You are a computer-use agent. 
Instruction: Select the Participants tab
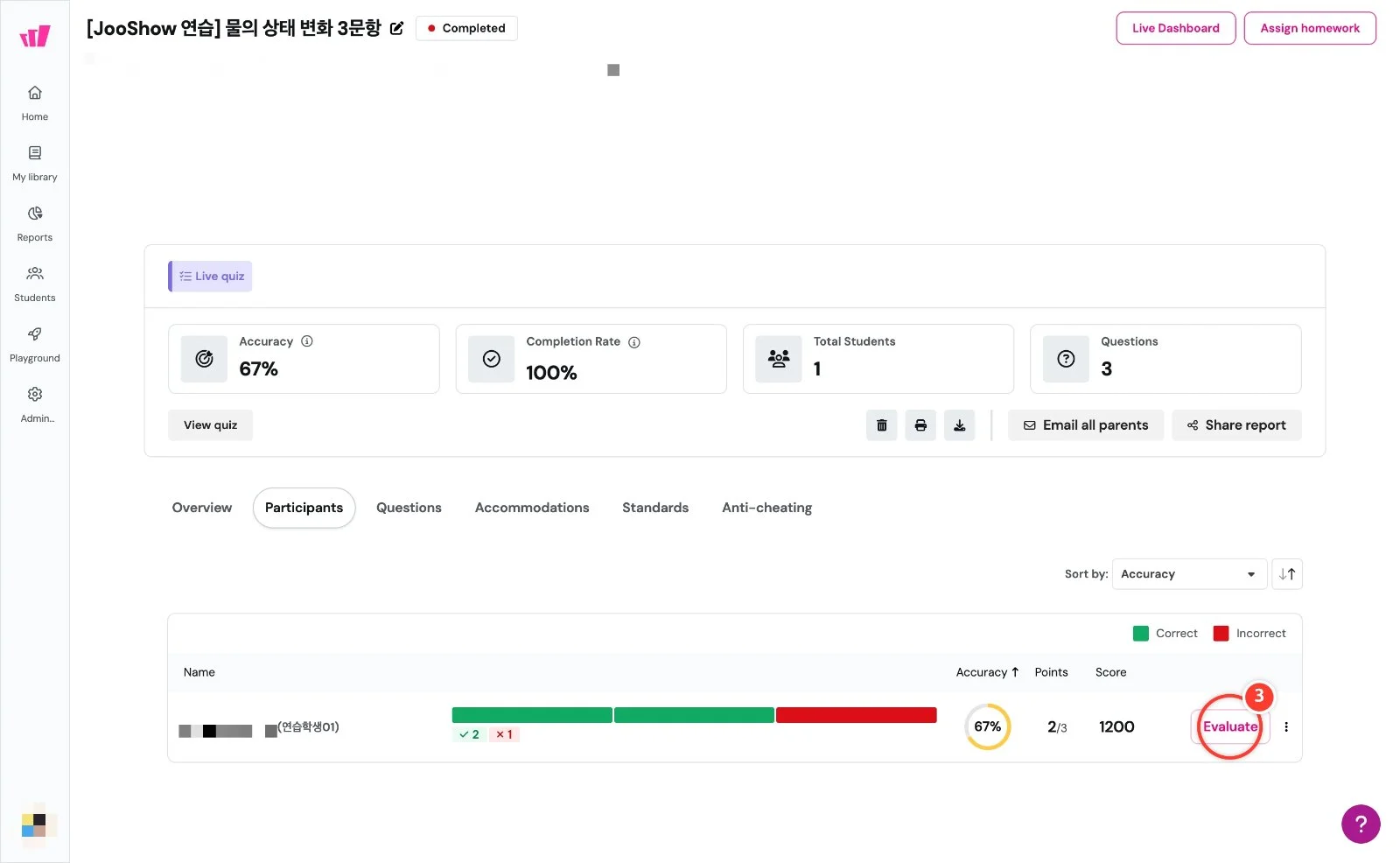click(304, 508)
